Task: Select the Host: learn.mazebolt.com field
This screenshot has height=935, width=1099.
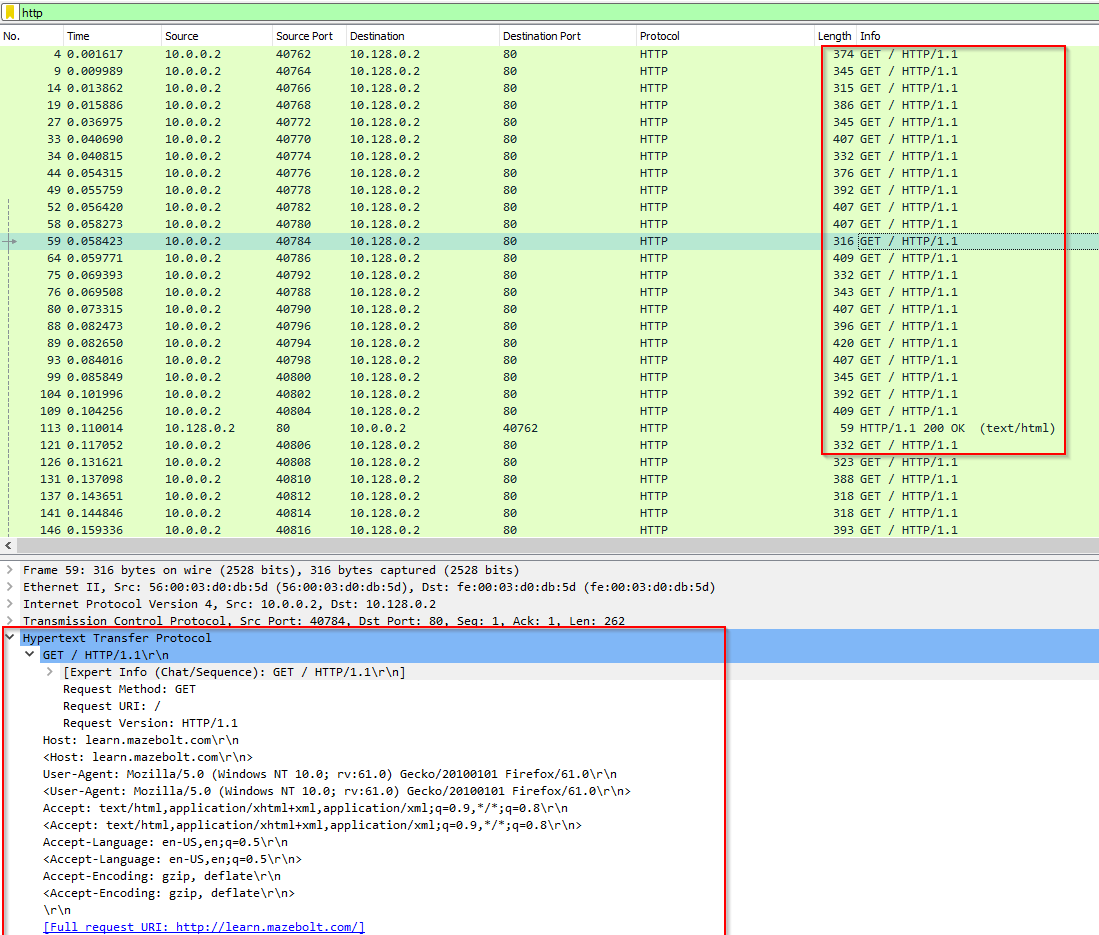Action: pos(140,740)
